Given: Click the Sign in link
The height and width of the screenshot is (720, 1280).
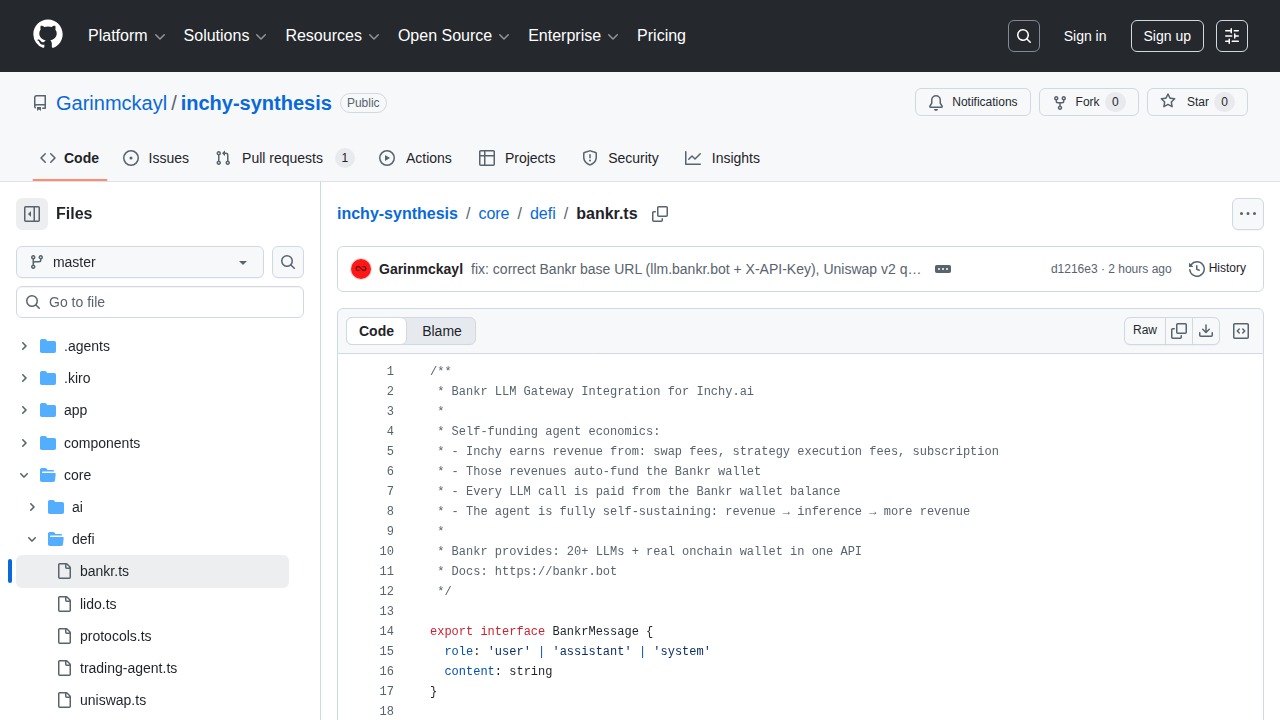Looking at the screenshot, I should click(1085, 36).
